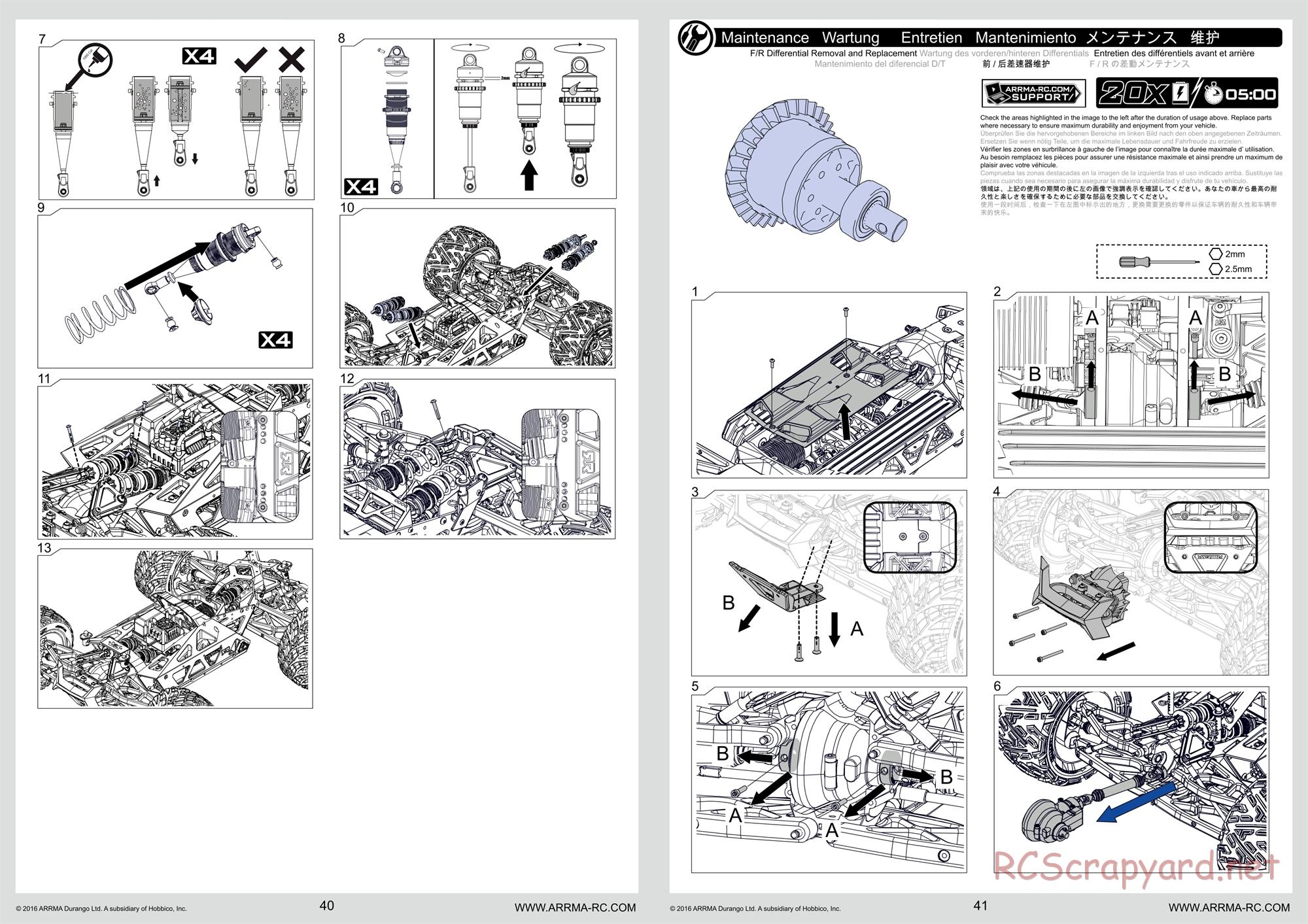Viewport: 1308px width, 924px height.
Task: Click the "Mantenimiento" heading
Action: (1025, 38)
